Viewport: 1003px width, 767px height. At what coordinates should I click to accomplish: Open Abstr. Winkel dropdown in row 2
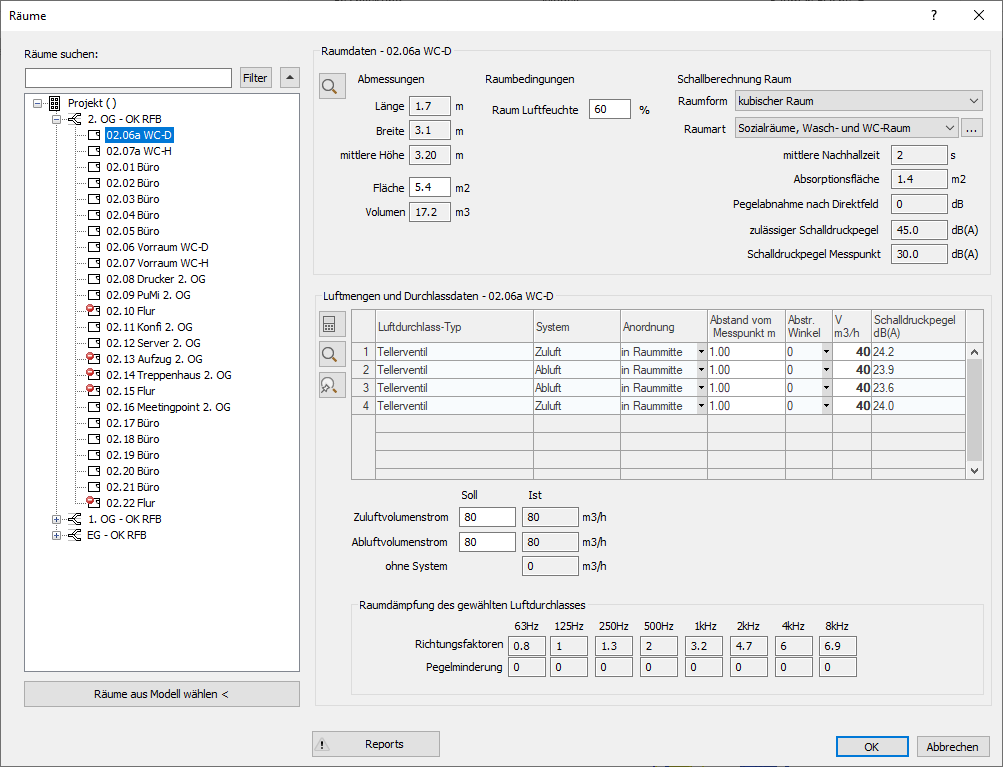point(826,370)
